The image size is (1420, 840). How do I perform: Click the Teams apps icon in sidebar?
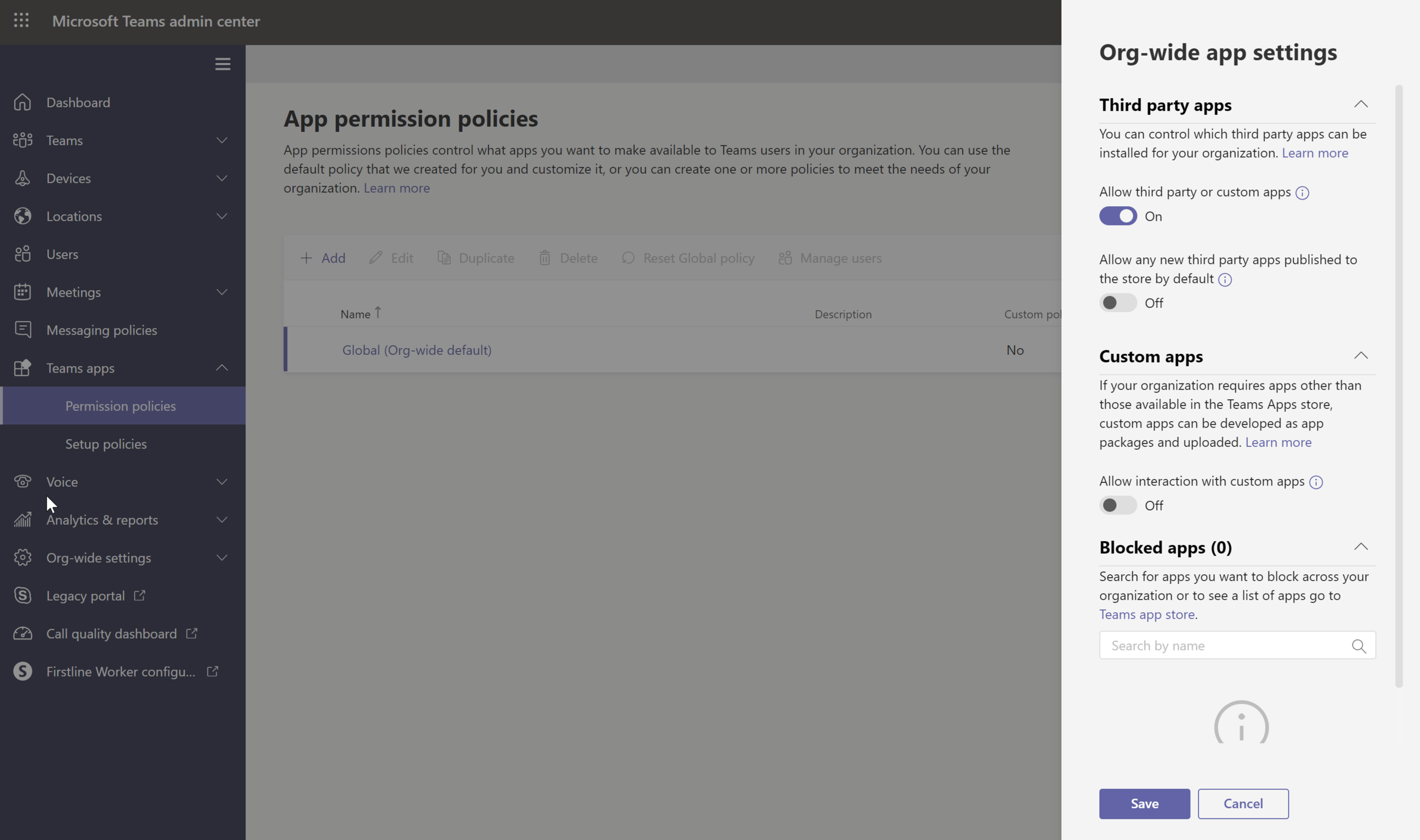[x=22, y=367]
